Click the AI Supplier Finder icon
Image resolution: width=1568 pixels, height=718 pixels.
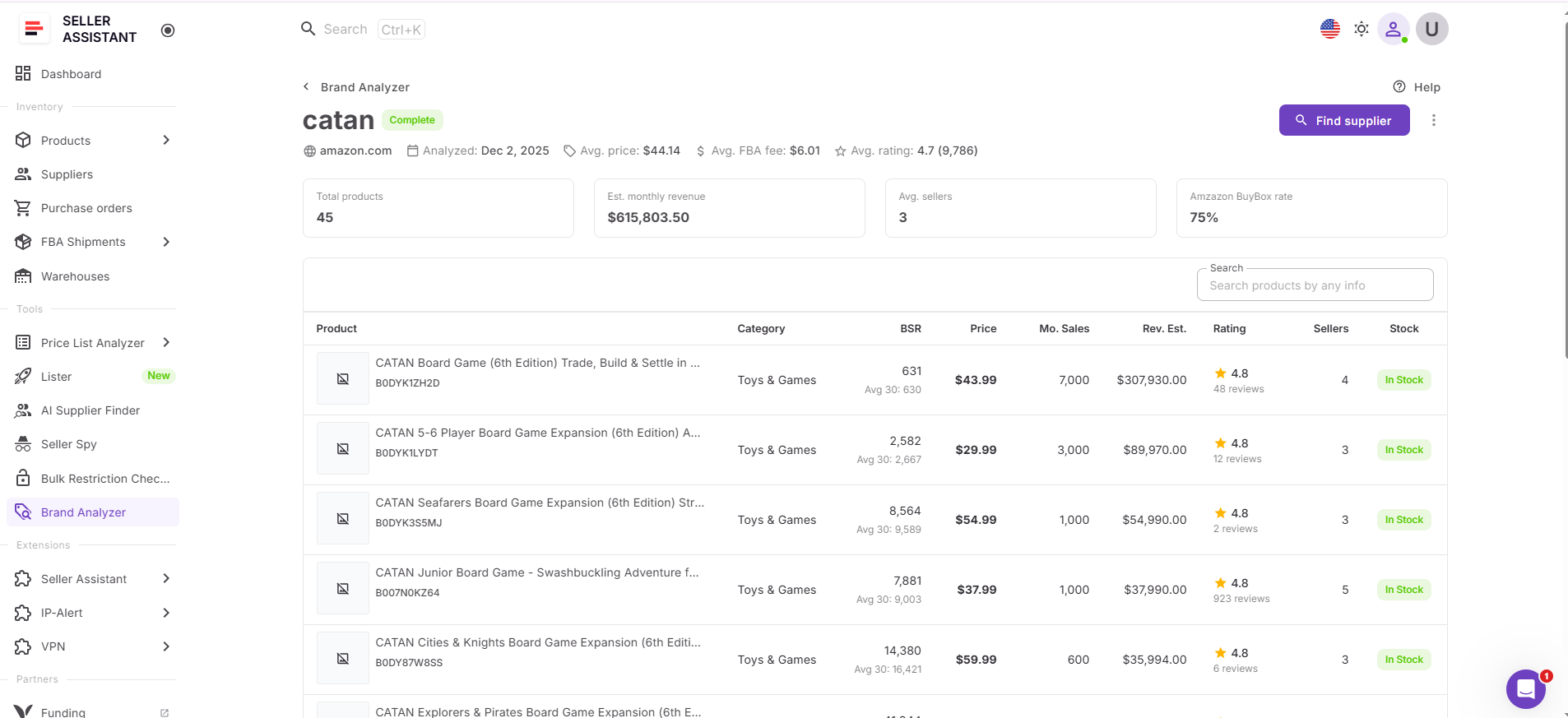click(23, 410)
